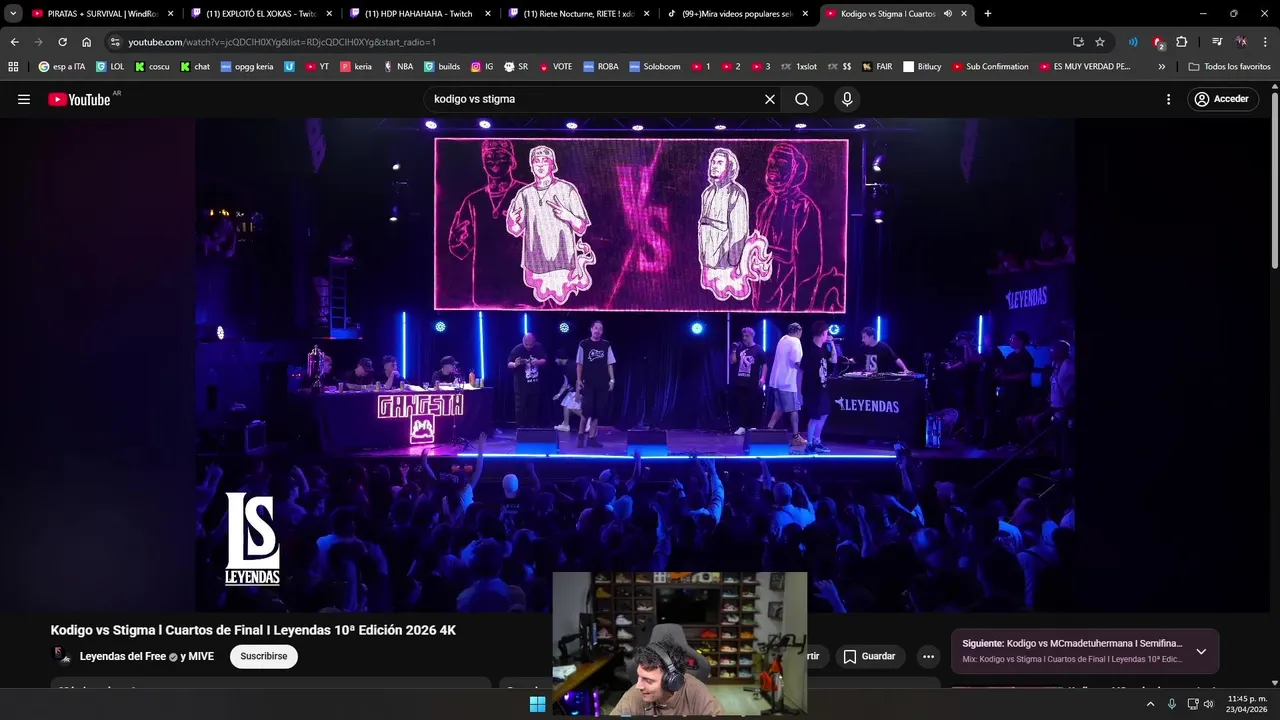Open the YT bookmark
Screen dimensions: 1280x720
click(318, 67)
